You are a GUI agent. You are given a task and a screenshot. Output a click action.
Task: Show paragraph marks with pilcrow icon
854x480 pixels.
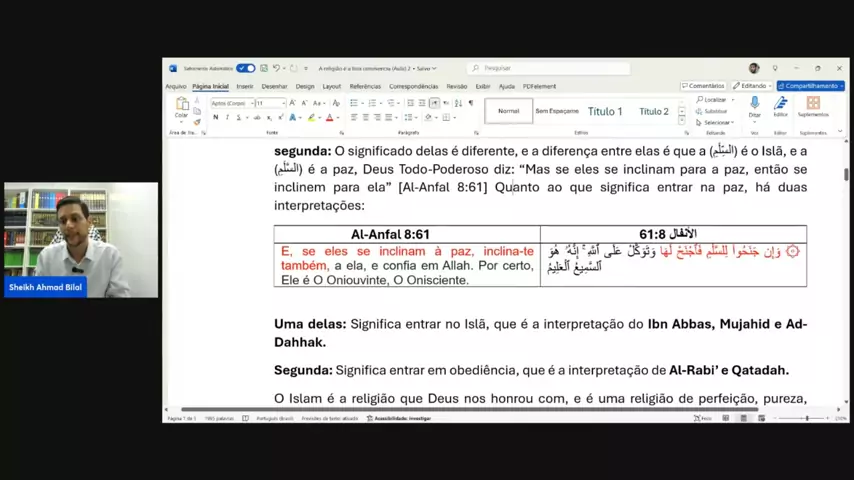[x=471, y=103]
